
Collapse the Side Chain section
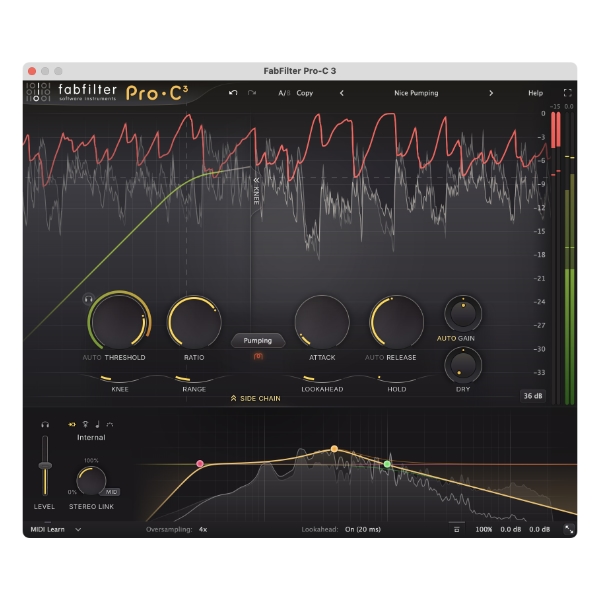[256, 398]
